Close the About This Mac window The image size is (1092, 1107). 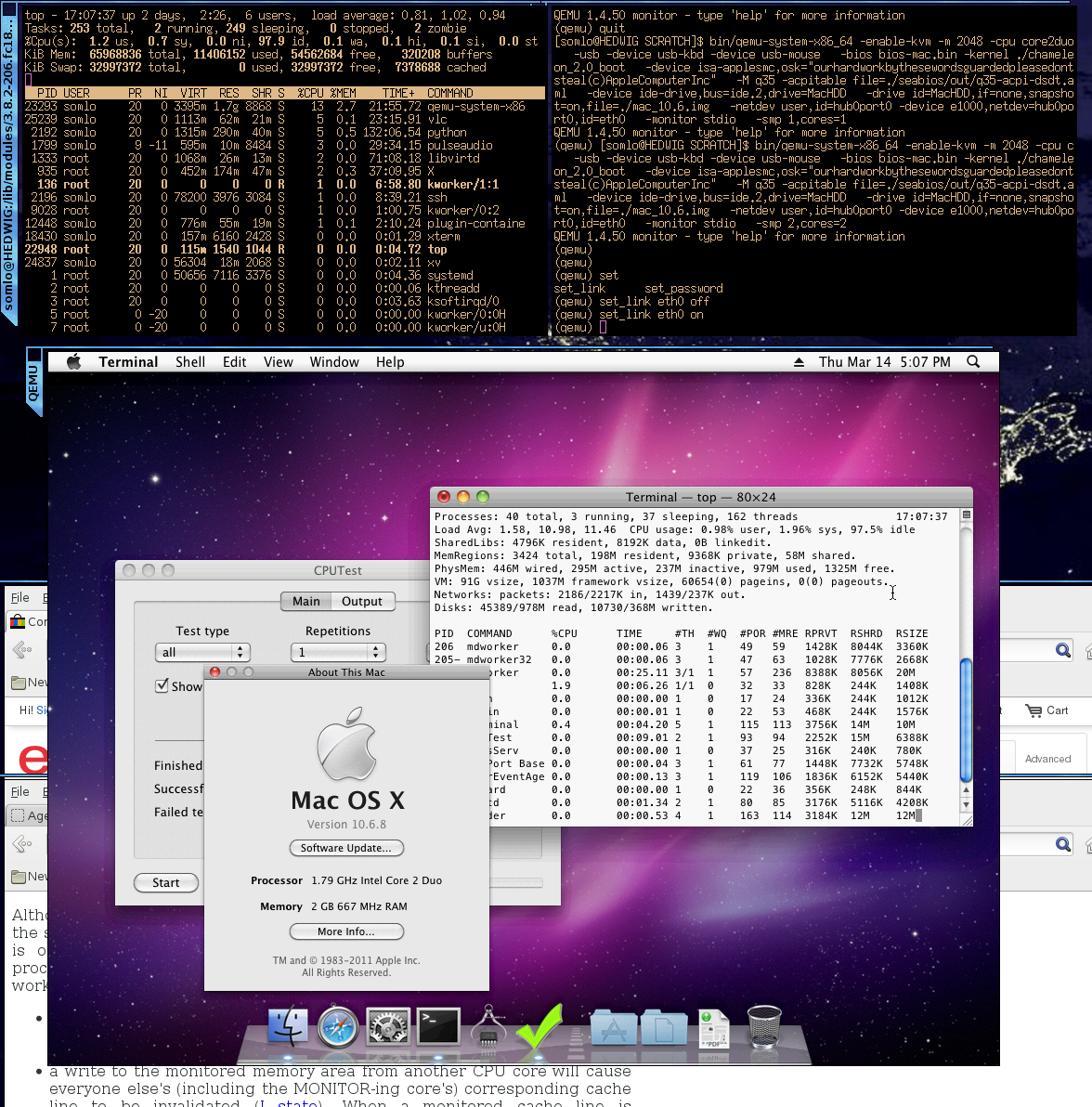click(215, 672)
